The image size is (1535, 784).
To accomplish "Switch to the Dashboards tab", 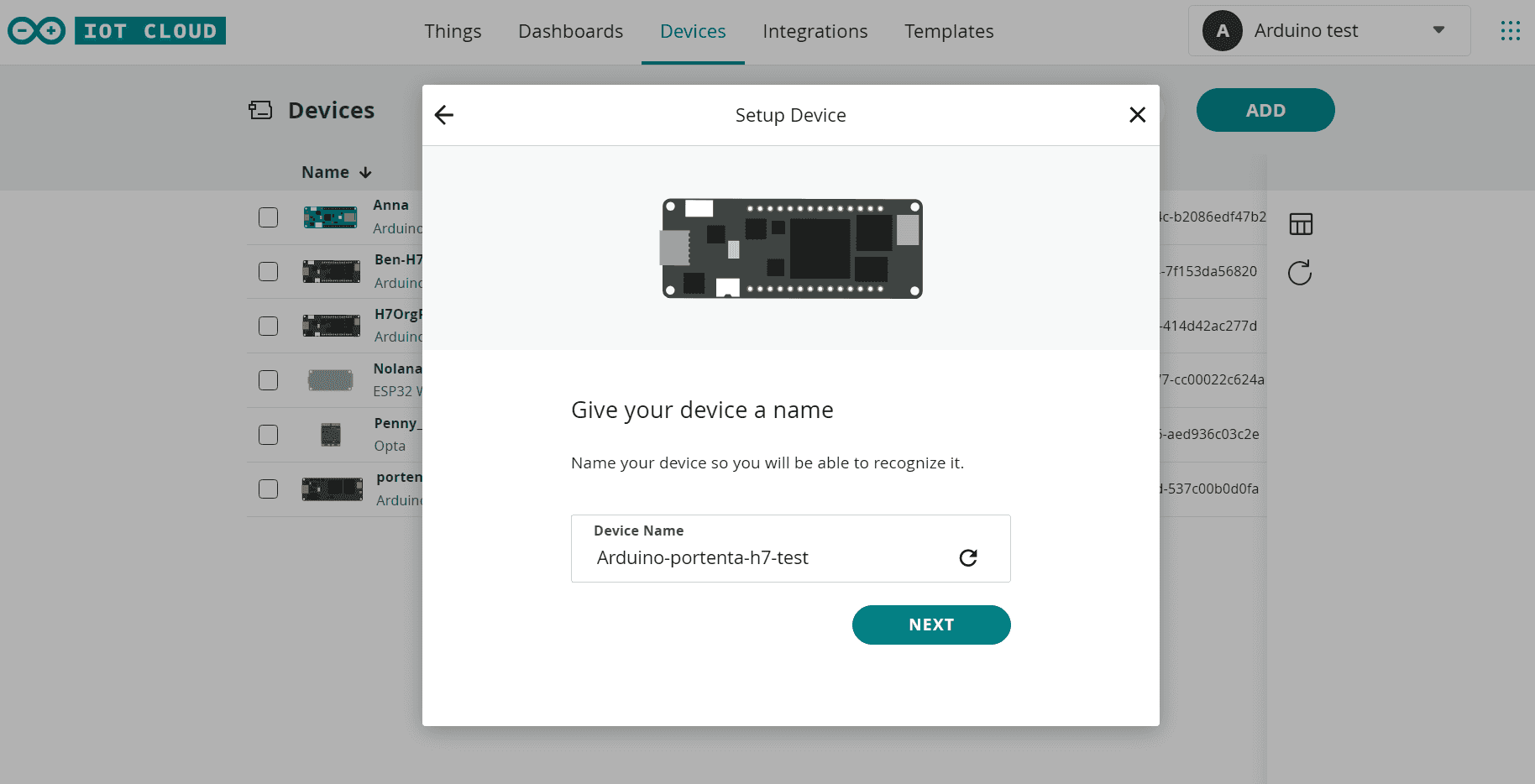I will pyautogui.click(x=570, y=32).
